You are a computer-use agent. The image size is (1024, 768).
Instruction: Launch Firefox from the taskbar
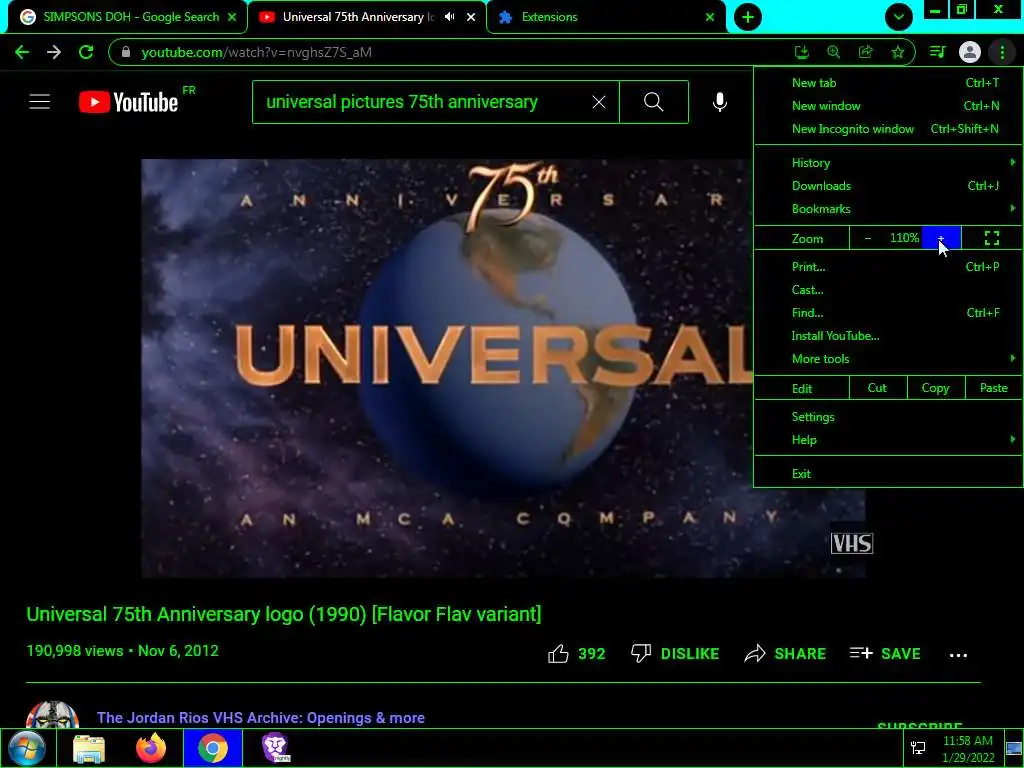[151, 748]
